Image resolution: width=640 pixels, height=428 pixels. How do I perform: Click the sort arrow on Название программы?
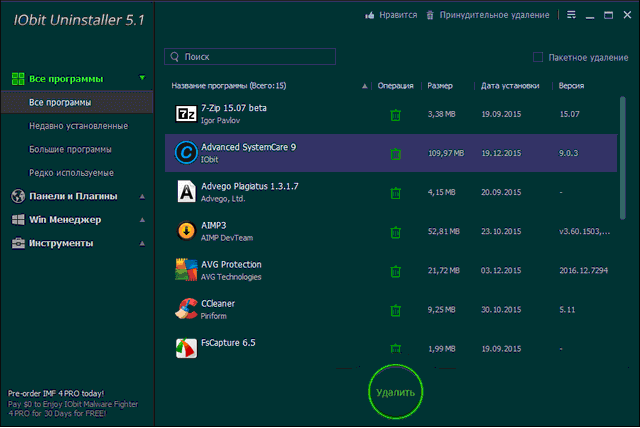click(x=364, y=86)
